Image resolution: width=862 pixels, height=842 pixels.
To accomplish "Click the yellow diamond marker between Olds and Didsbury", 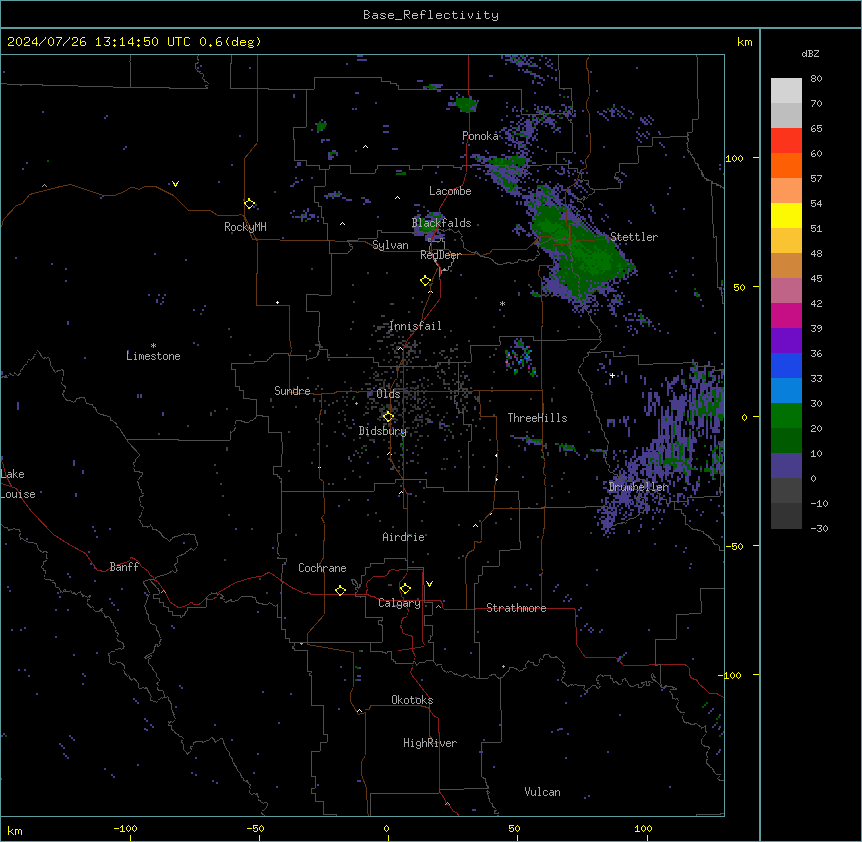I will (388, 417).
